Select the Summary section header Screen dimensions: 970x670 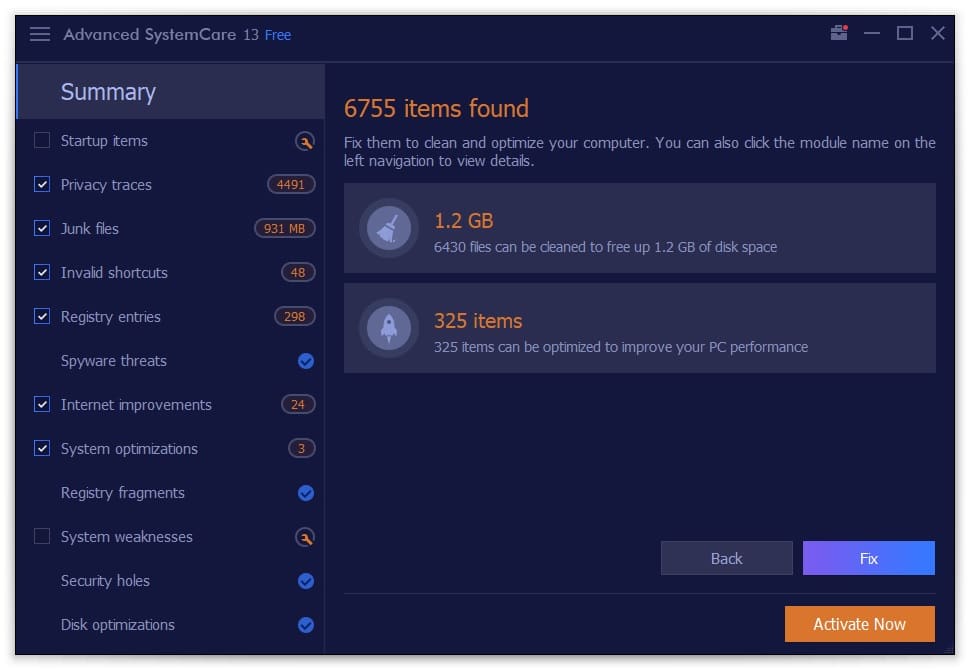(x=171, y=92)
